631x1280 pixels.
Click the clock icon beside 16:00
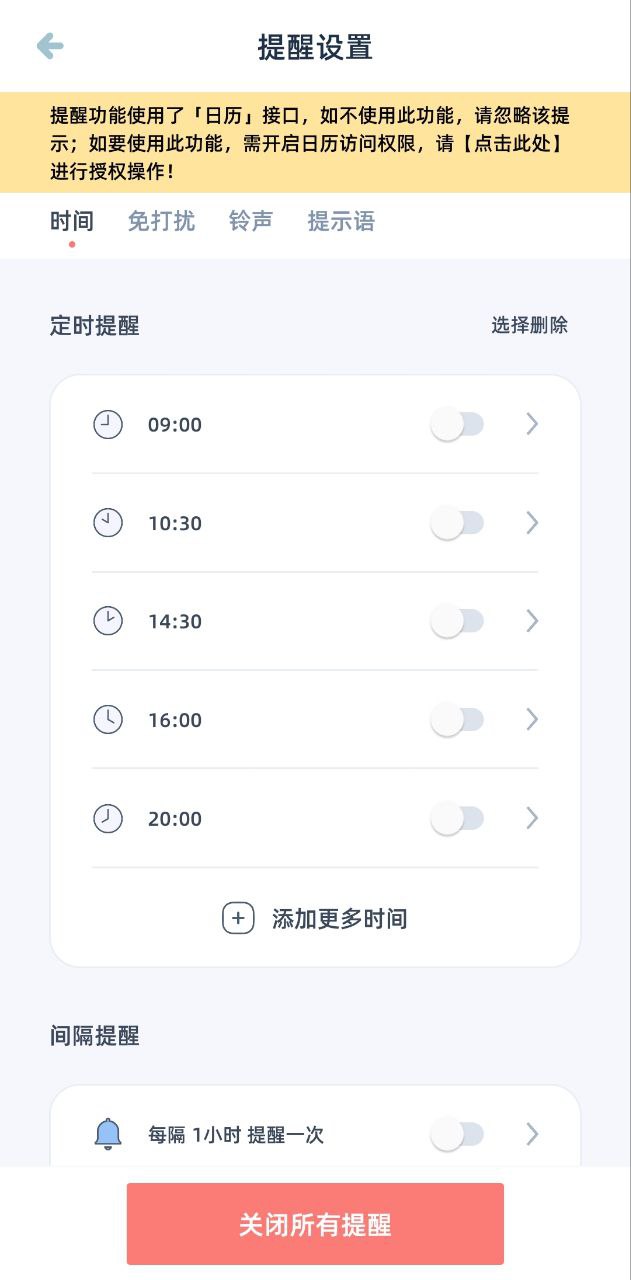(108, 720)
